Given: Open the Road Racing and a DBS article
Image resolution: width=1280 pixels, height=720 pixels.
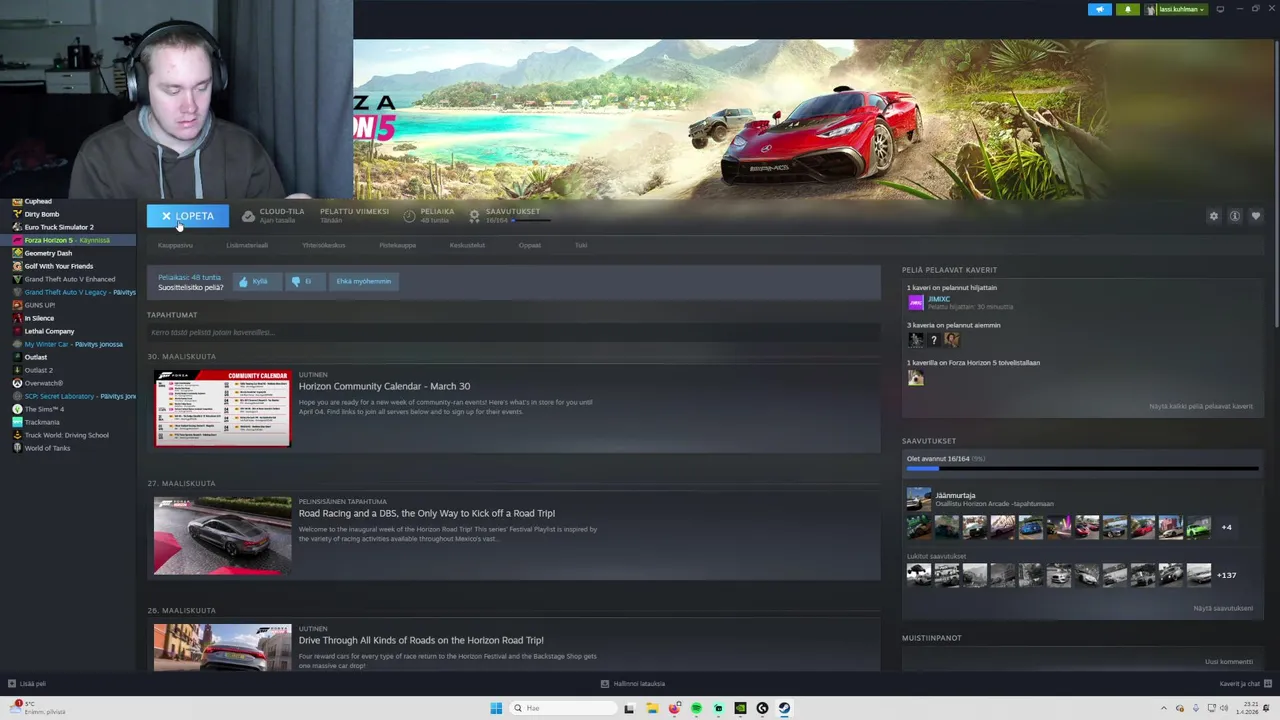Looking at the screenshot, I should coord(426,513).
